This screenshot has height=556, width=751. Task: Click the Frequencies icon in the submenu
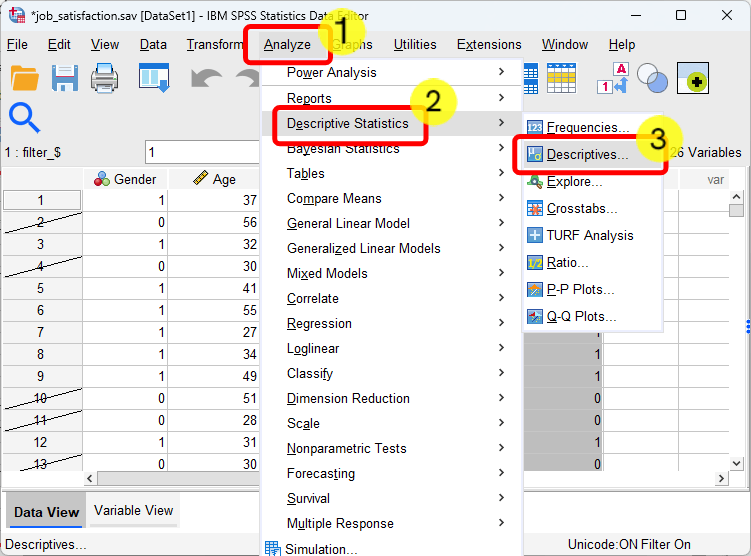point(535,127)
